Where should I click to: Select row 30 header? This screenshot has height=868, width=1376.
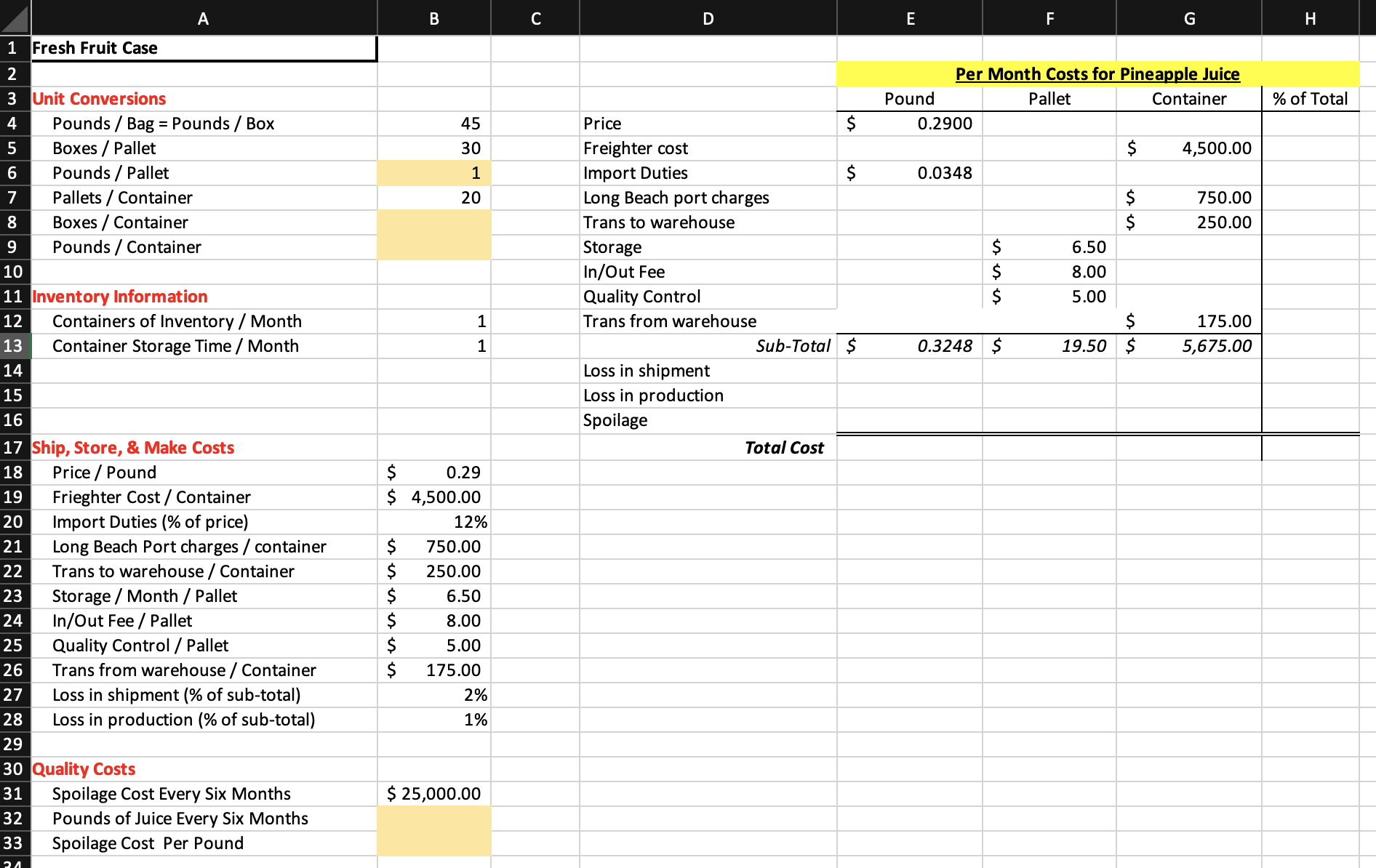pos(15,769)
